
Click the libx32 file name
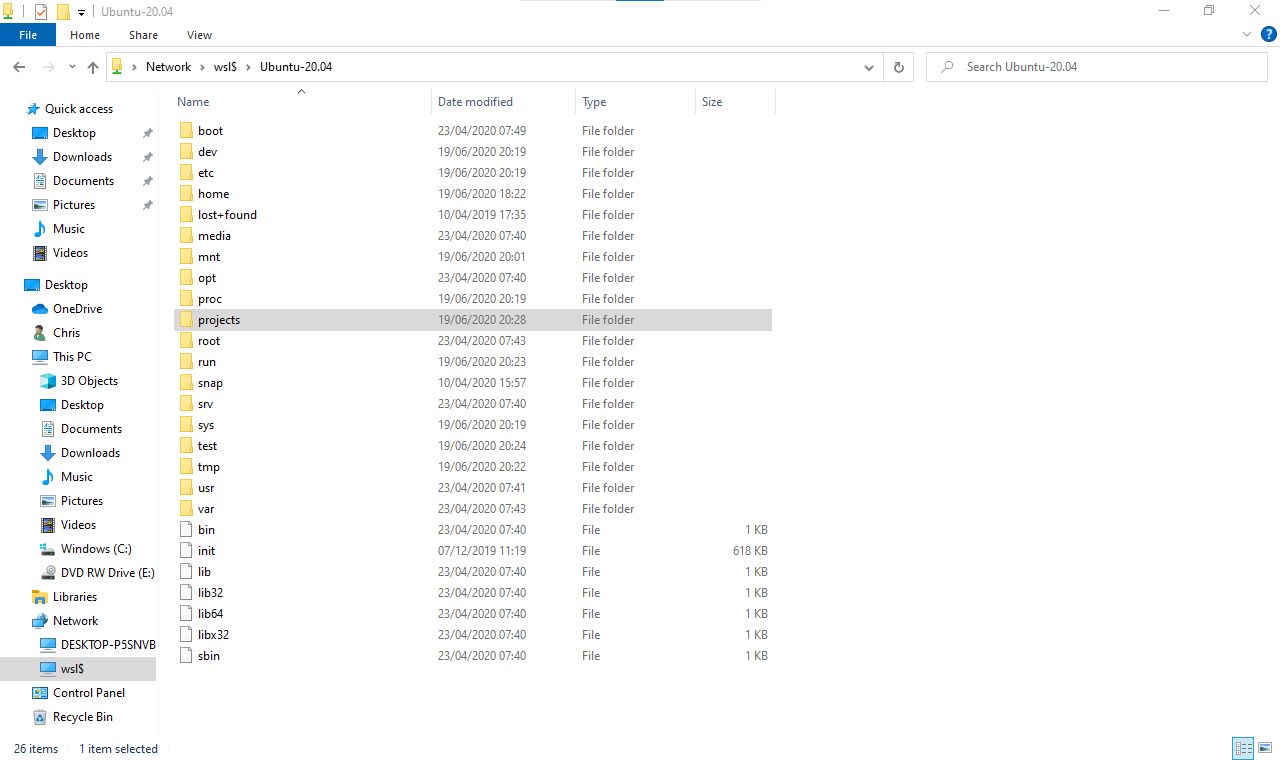pyautogui.click(x=213, y=635)
